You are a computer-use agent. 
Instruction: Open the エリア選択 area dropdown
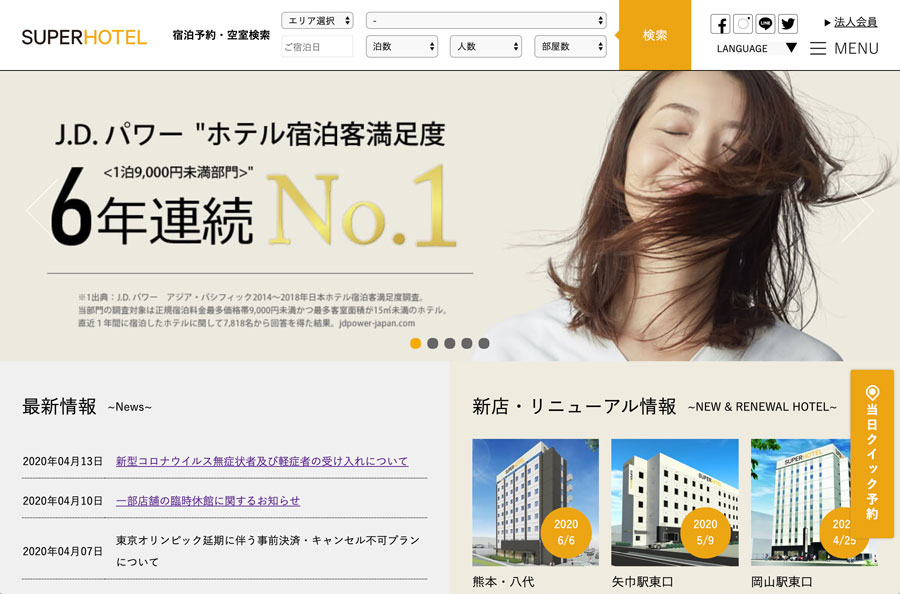point(317,21)
